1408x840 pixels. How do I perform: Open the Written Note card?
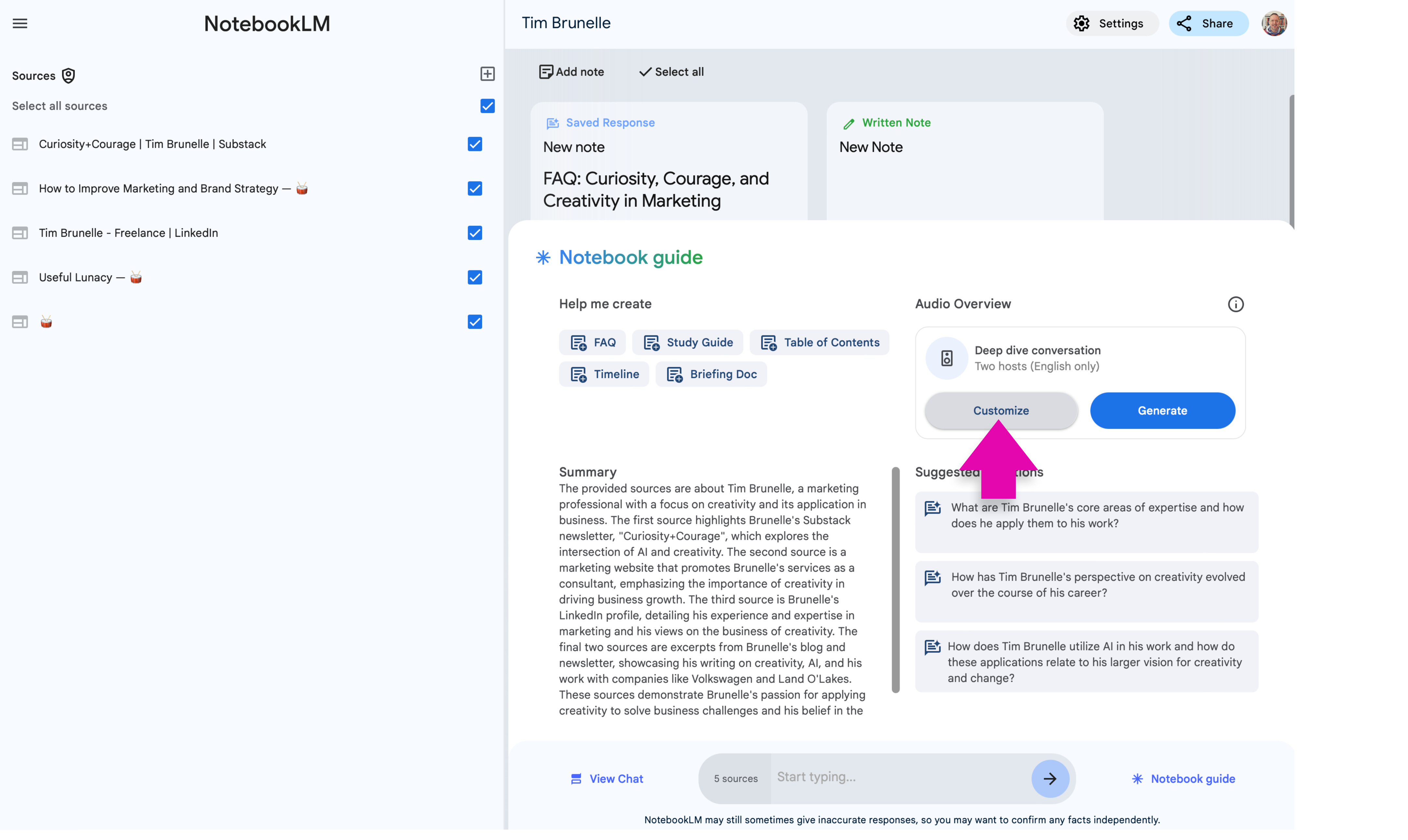965,161
